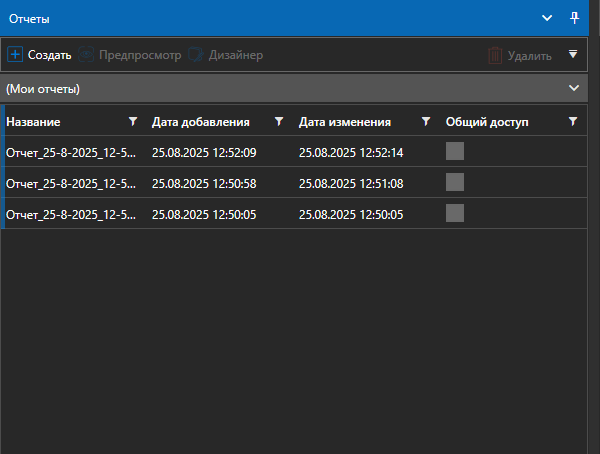Screen dimensions: 600x454
Task: Toggle shared access for 12:50:58 report
Action: point(455,182)
